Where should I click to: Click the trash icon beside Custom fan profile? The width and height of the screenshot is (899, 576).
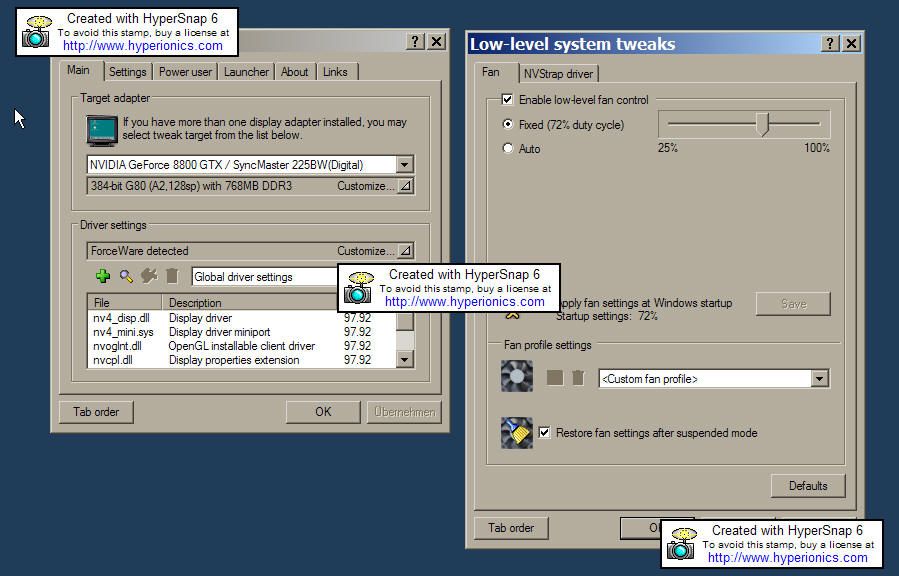point(579,378)
